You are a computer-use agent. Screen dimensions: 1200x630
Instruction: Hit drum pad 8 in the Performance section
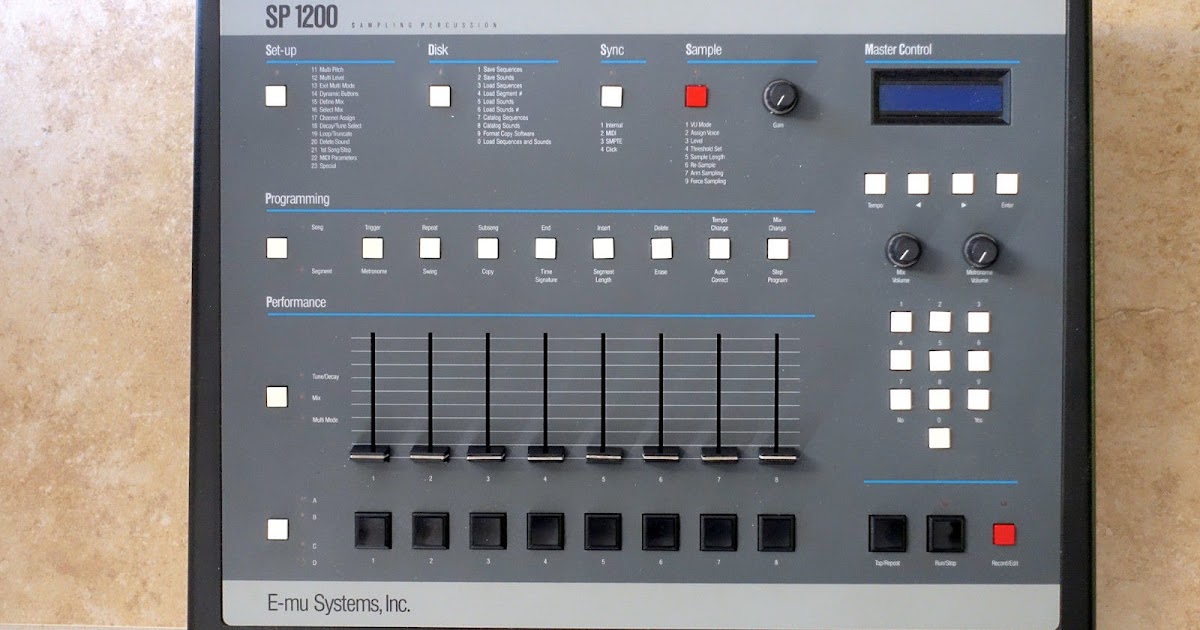point(775,530)
